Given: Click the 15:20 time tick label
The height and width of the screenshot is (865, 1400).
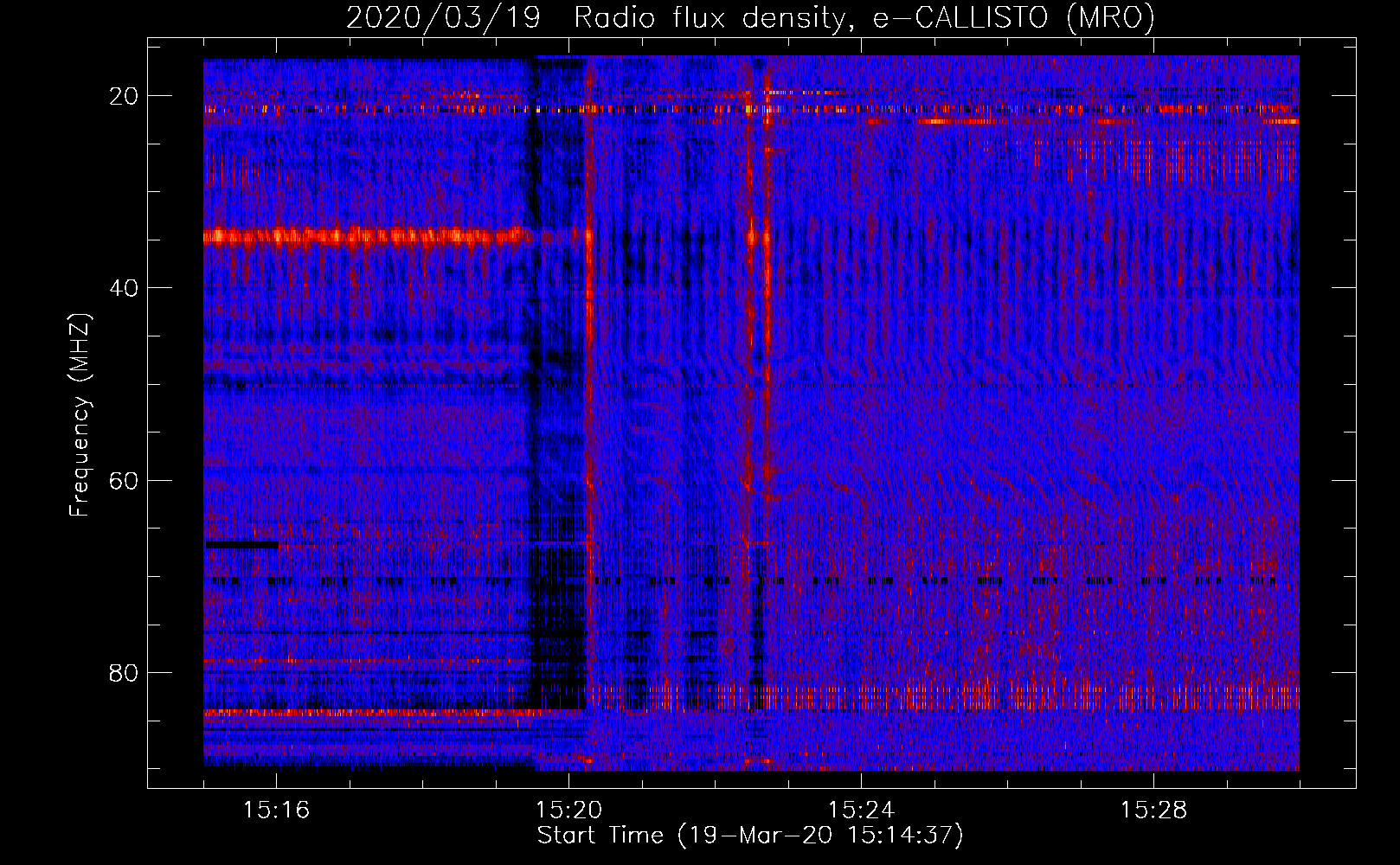Looking at the screenshot, I should click(x=568, y=811).
